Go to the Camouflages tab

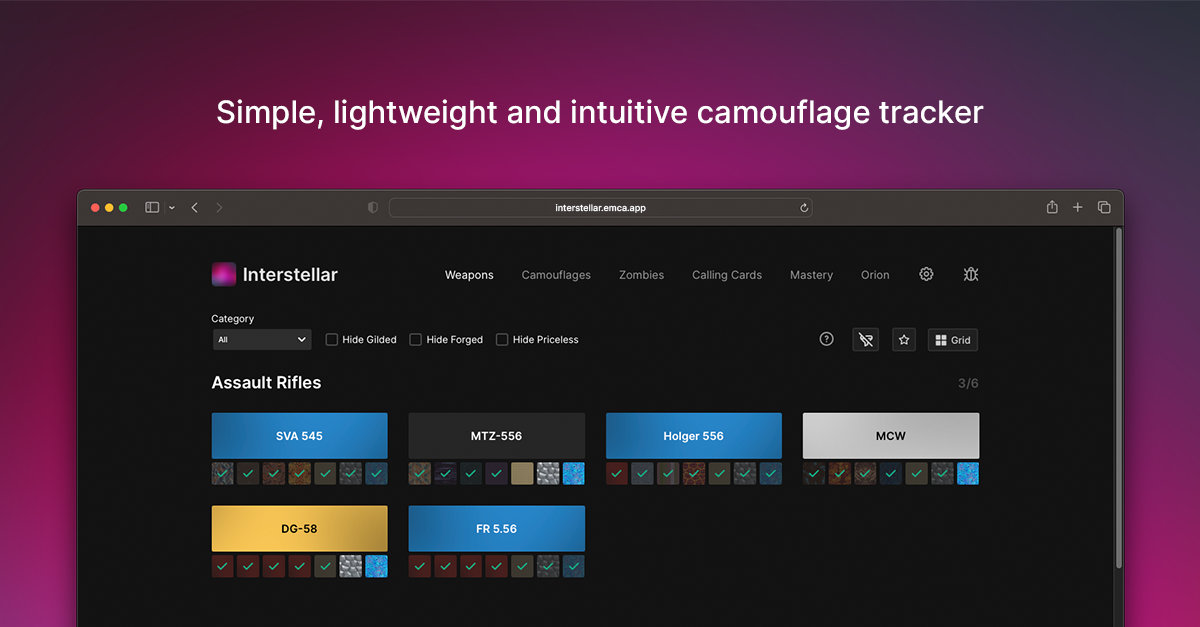click(x=556, y=275)
